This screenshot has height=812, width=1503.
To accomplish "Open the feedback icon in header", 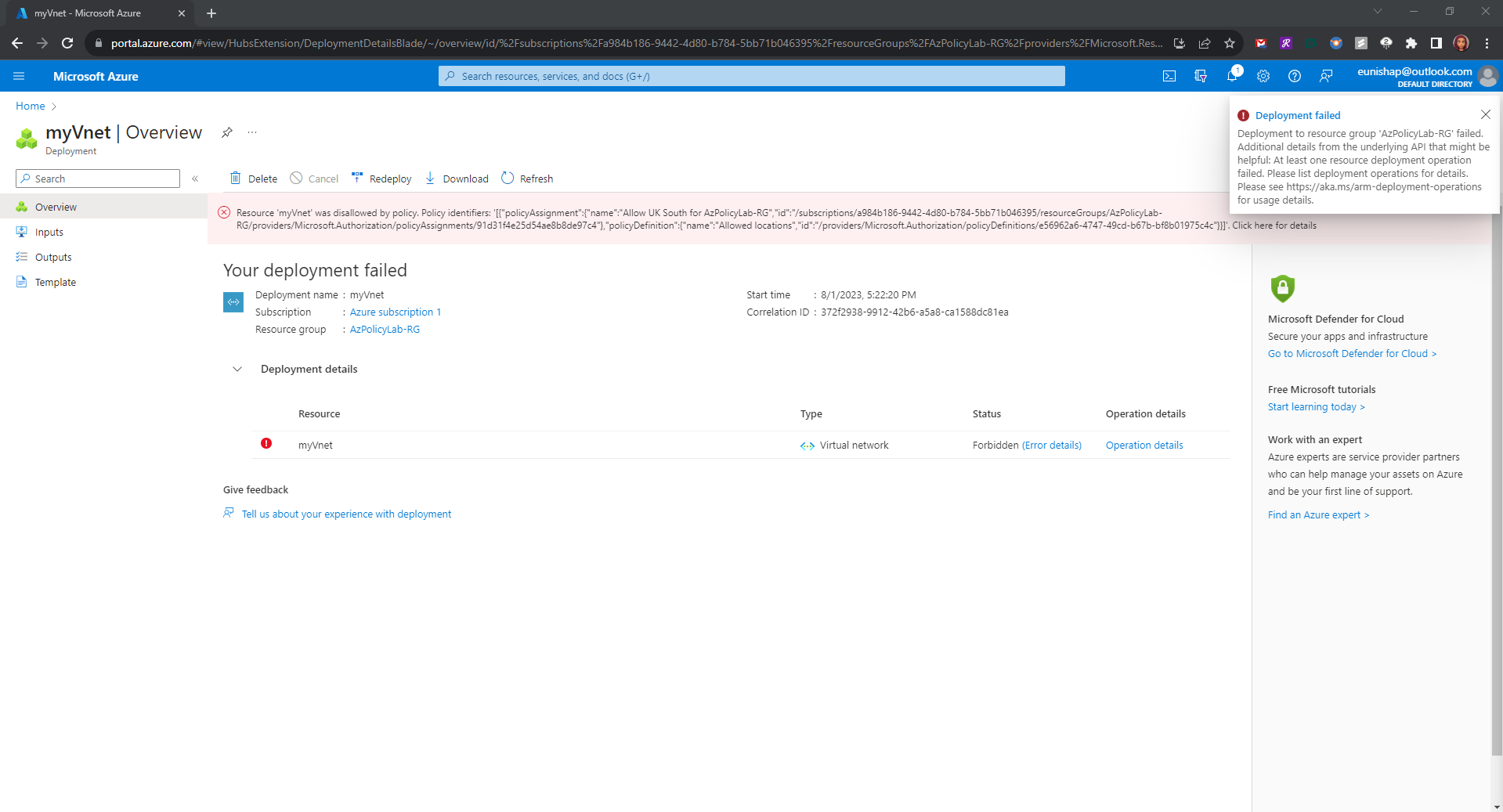I will (x=1326, y=76).
